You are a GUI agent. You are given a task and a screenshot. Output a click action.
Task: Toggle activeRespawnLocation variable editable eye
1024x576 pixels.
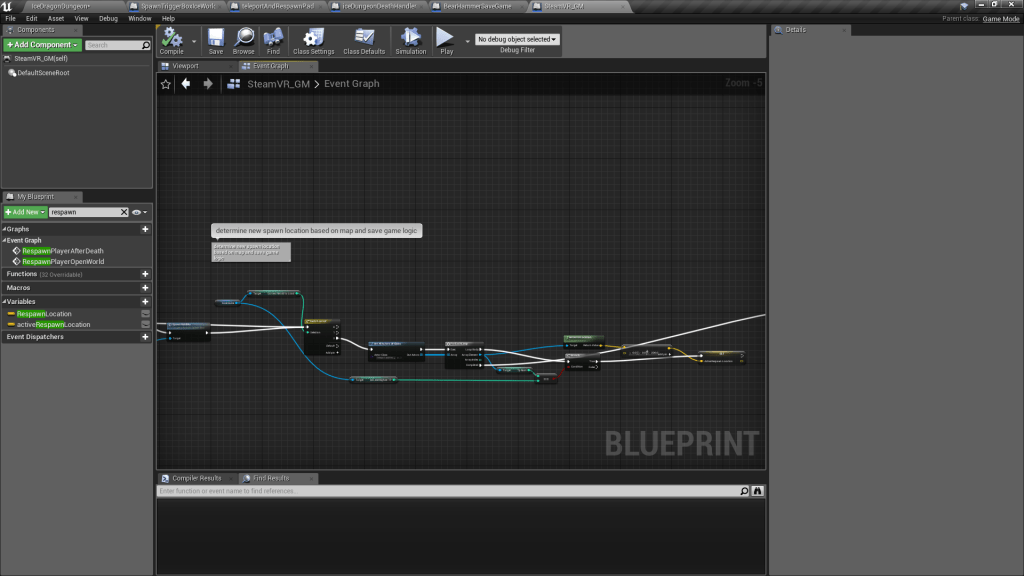tap(146, 324)
